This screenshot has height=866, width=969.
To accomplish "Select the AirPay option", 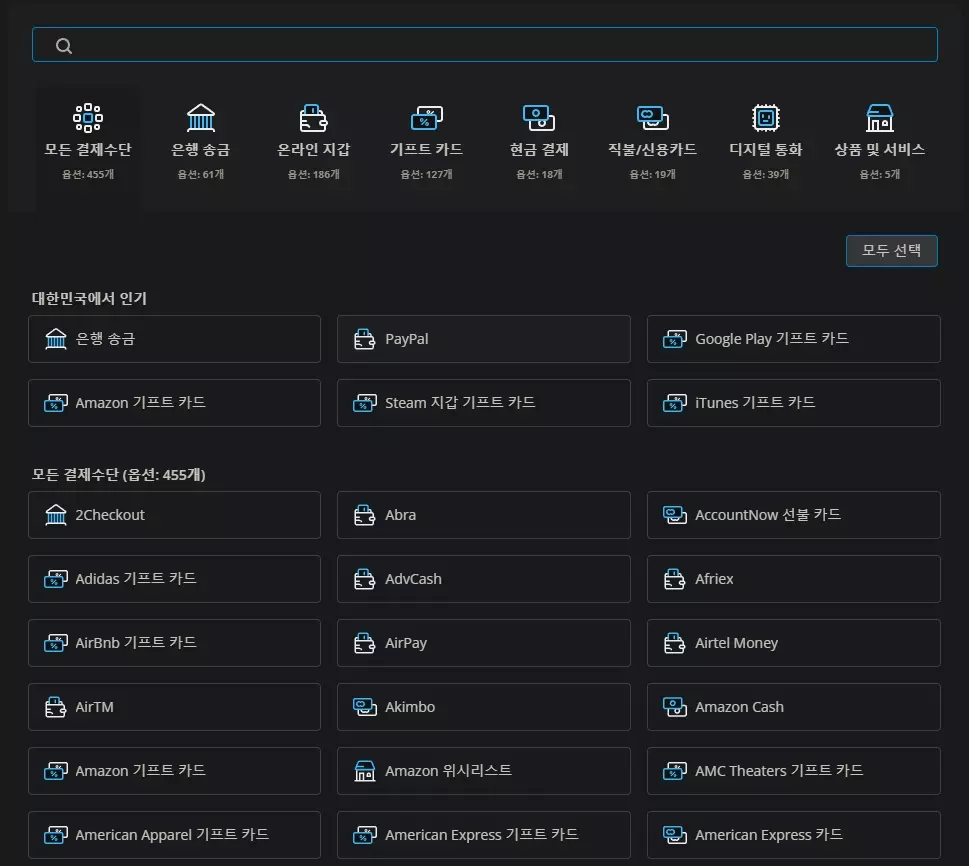I will tap(484, 643).
